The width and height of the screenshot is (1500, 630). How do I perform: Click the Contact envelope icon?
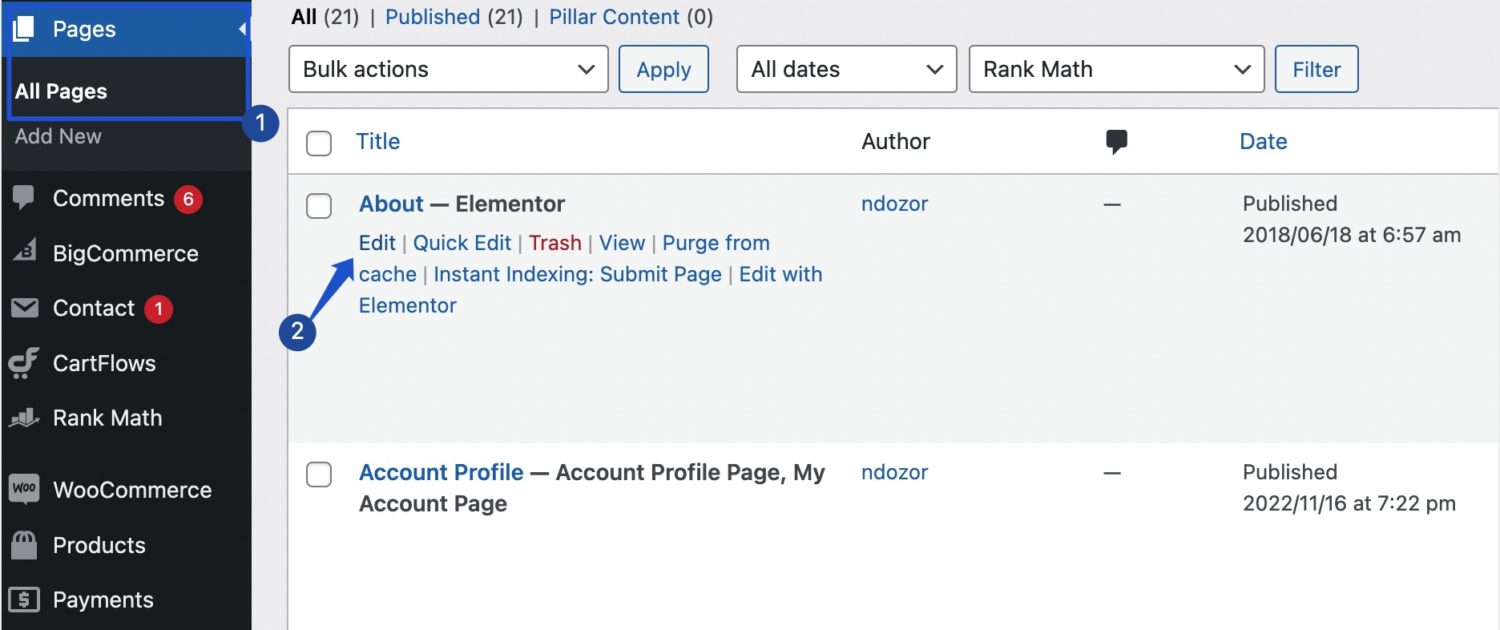point(24,308)
